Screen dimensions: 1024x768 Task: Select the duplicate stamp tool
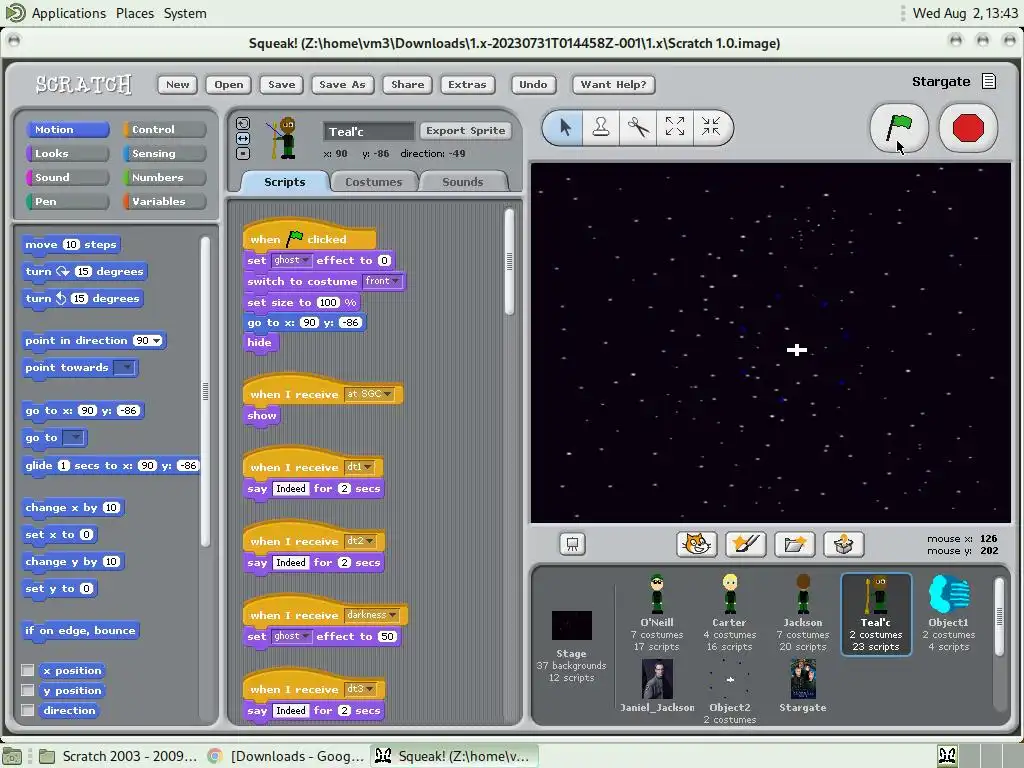601,127
